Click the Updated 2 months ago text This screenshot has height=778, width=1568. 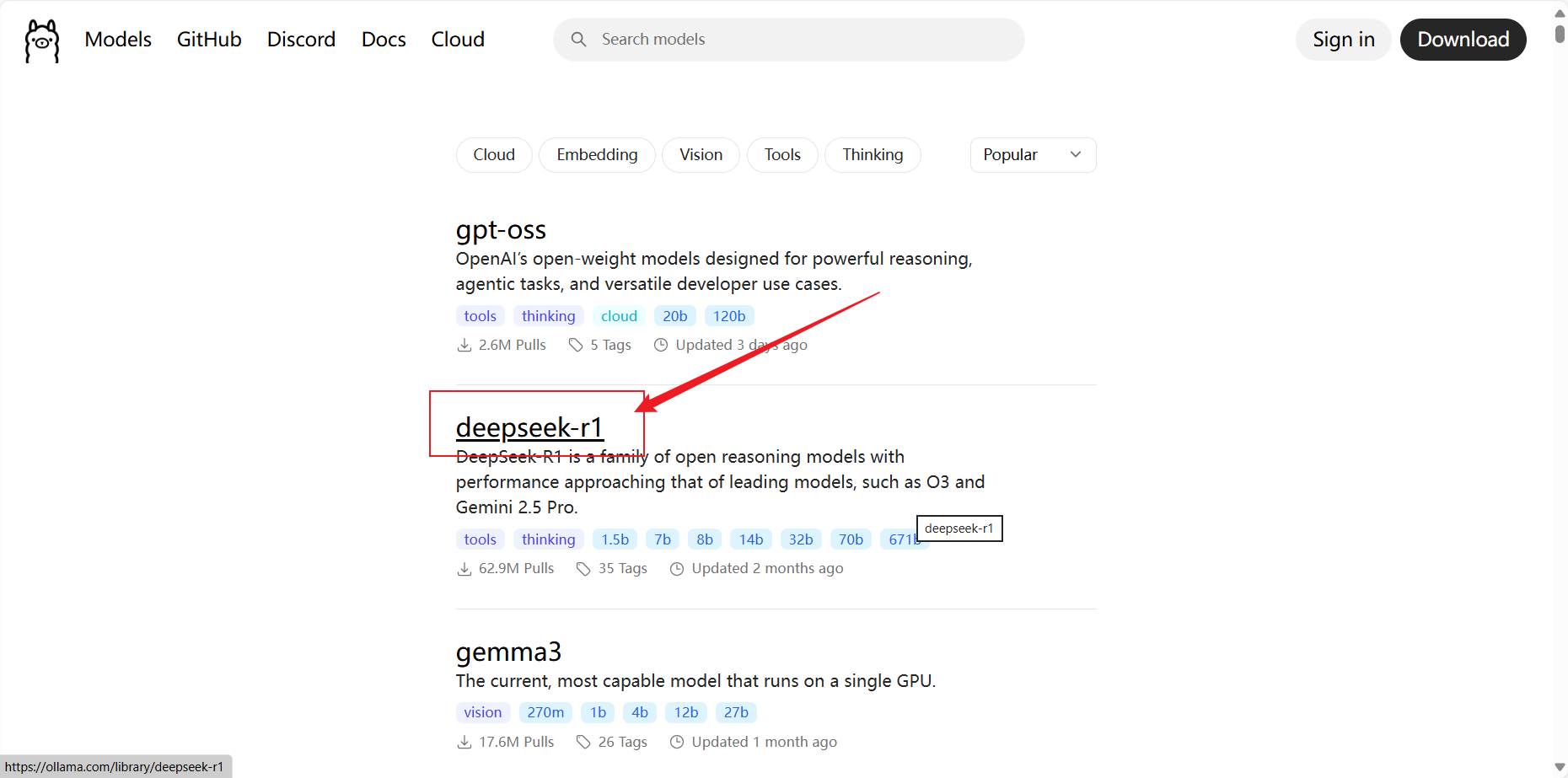click(767, 569)
